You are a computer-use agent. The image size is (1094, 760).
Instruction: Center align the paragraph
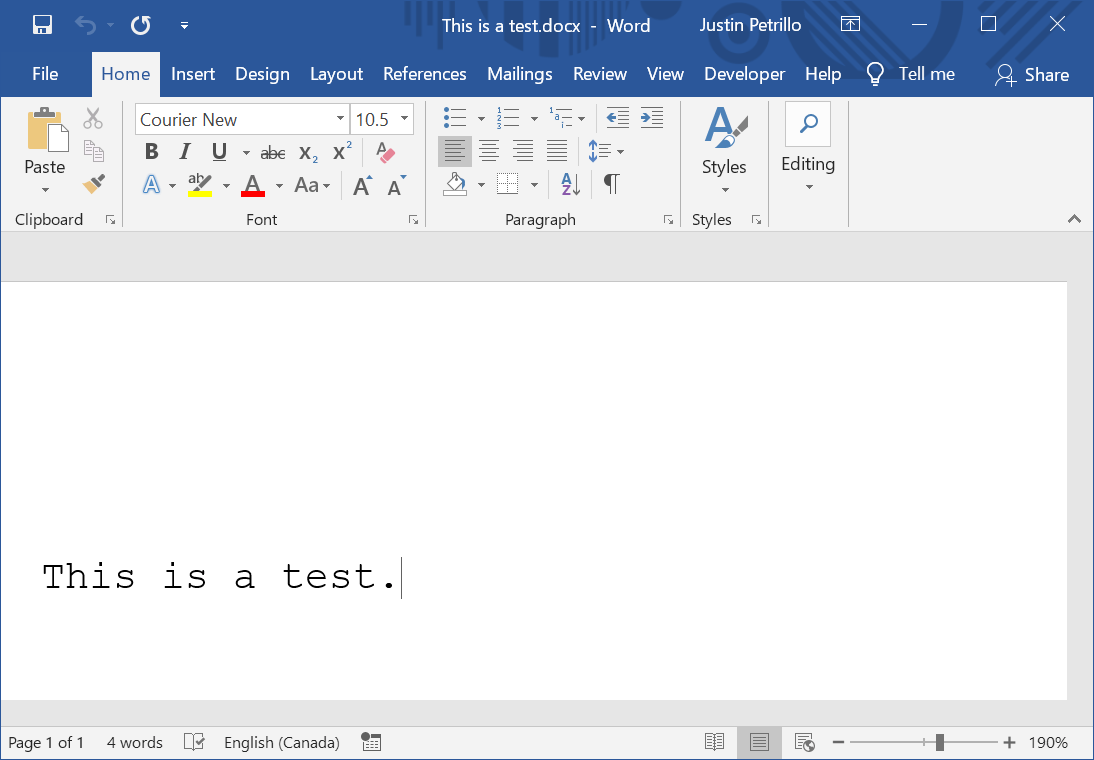point(489,151)
